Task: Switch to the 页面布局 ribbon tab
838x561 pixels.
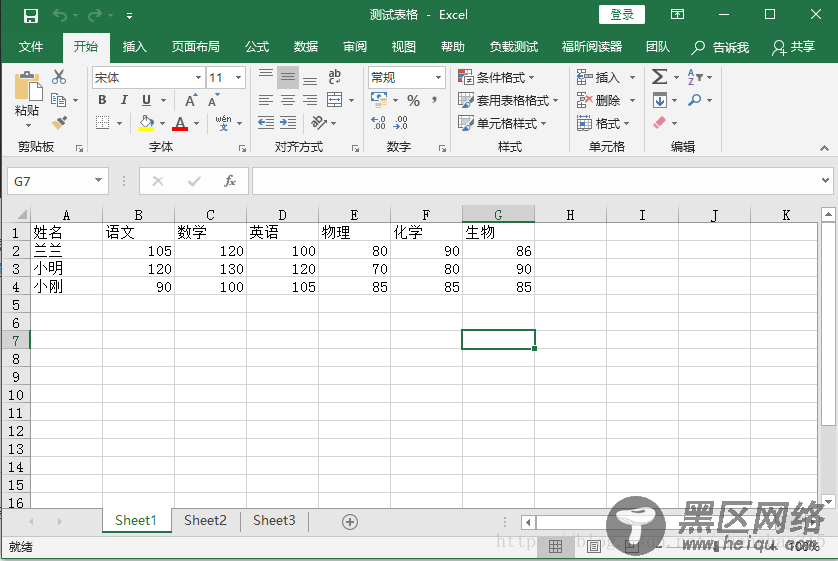Action: (x=196, y=47)
